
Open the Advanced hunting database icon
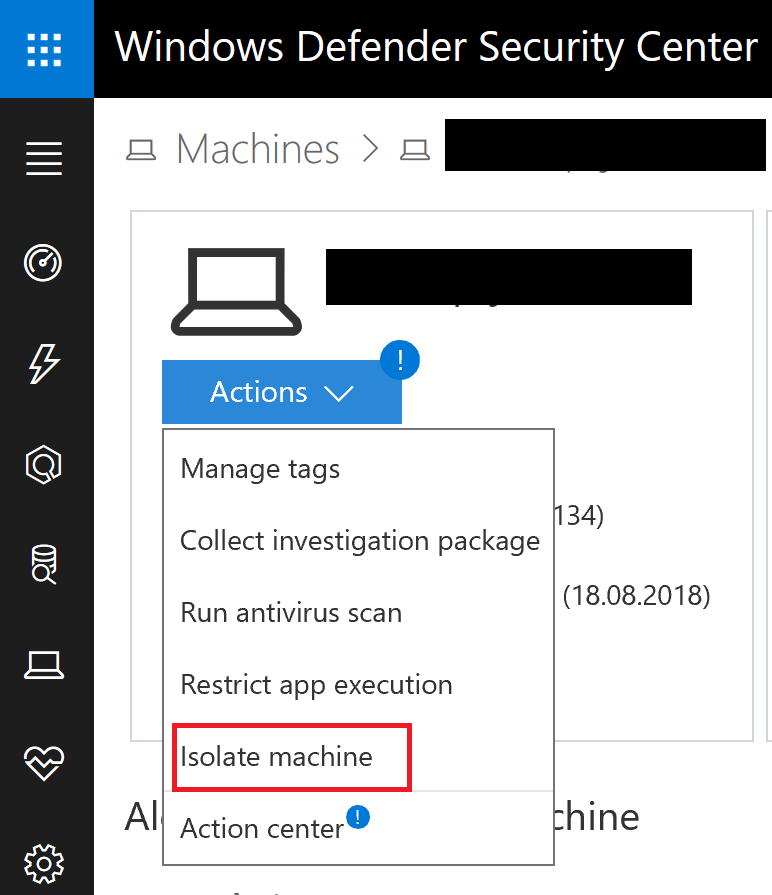44,565
